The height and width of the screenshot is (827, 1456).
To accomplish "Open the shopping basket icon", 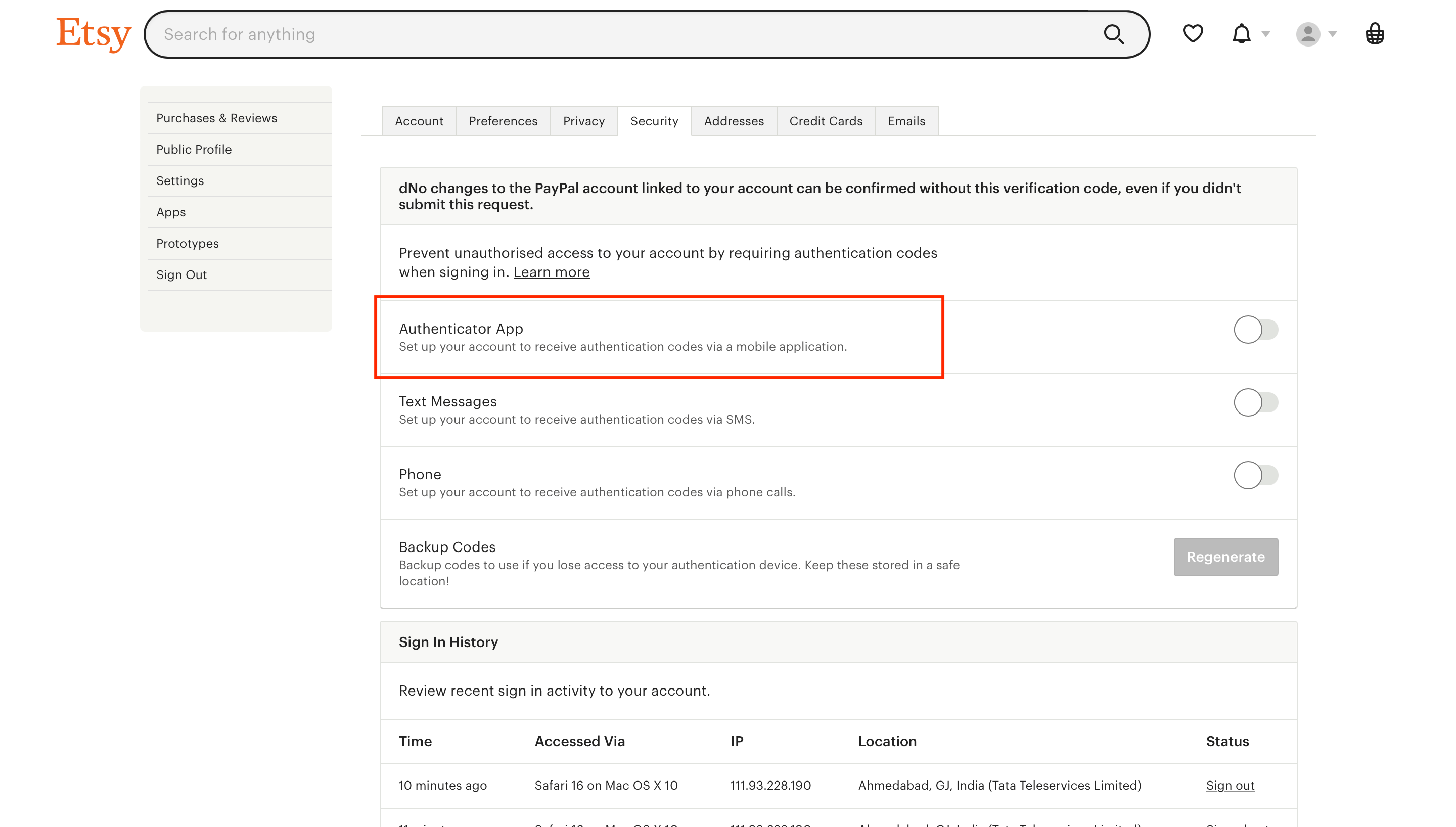I will [1375, 33].
